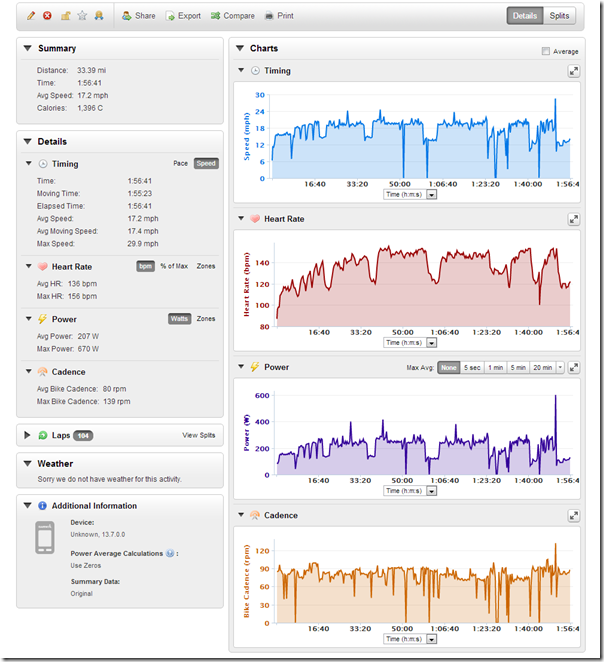Enable the Average checkbox in Charts
The height and width of the screenshot is (662, 604).
(x=545, y=51)
